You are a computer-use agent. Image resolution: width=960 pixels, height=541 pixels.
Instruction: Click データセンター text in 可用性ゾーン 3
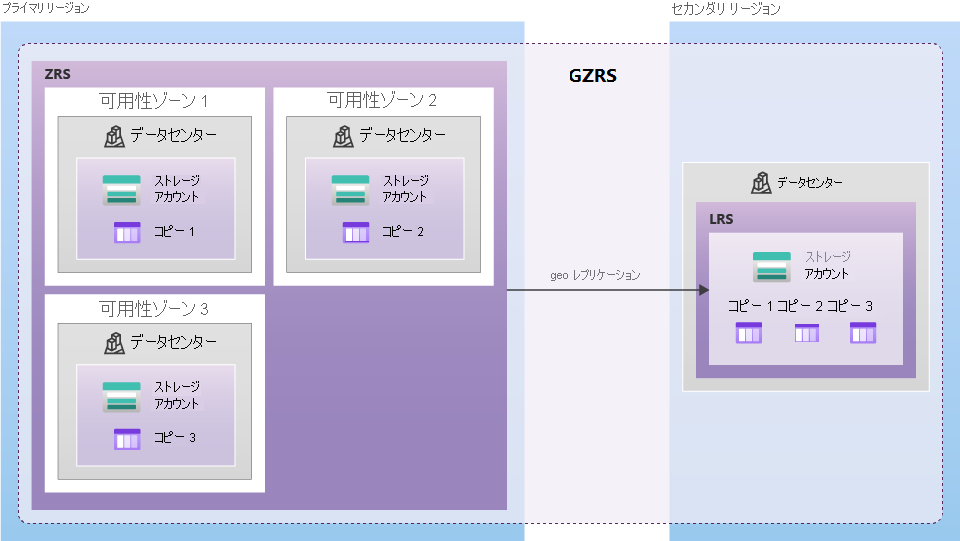(173, 342)
